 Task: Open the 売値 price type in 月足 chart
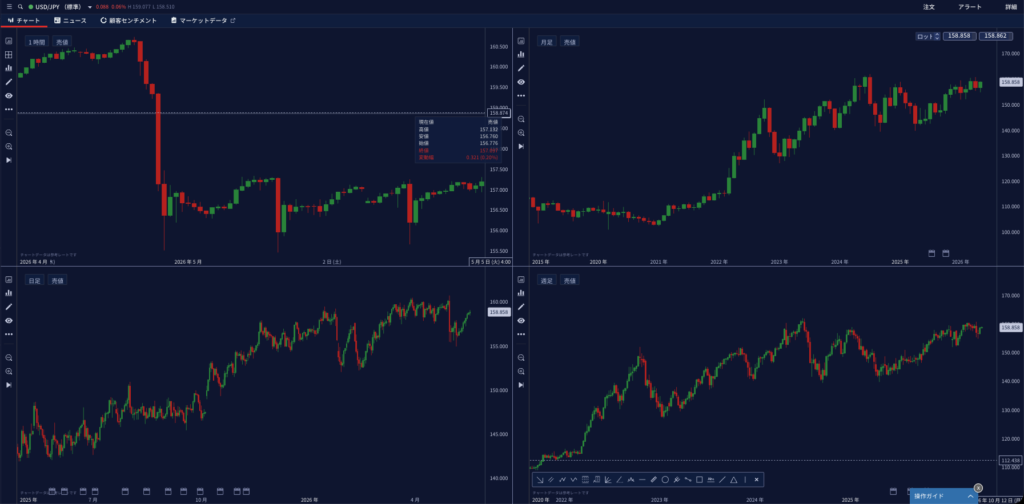tap(569, 41)
